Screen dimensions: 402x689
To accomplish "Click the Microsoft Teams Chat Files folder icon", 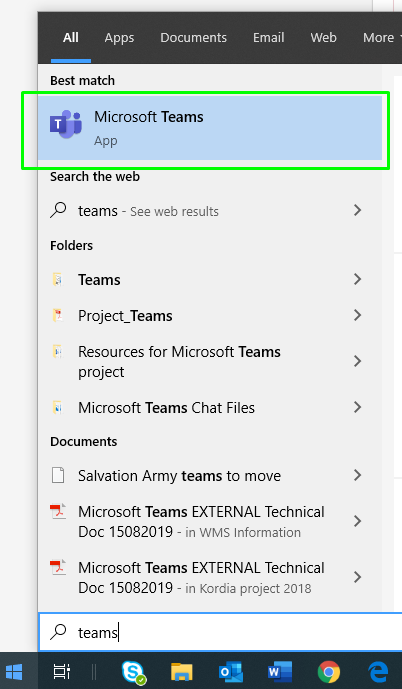I will [x=58, y=407].
